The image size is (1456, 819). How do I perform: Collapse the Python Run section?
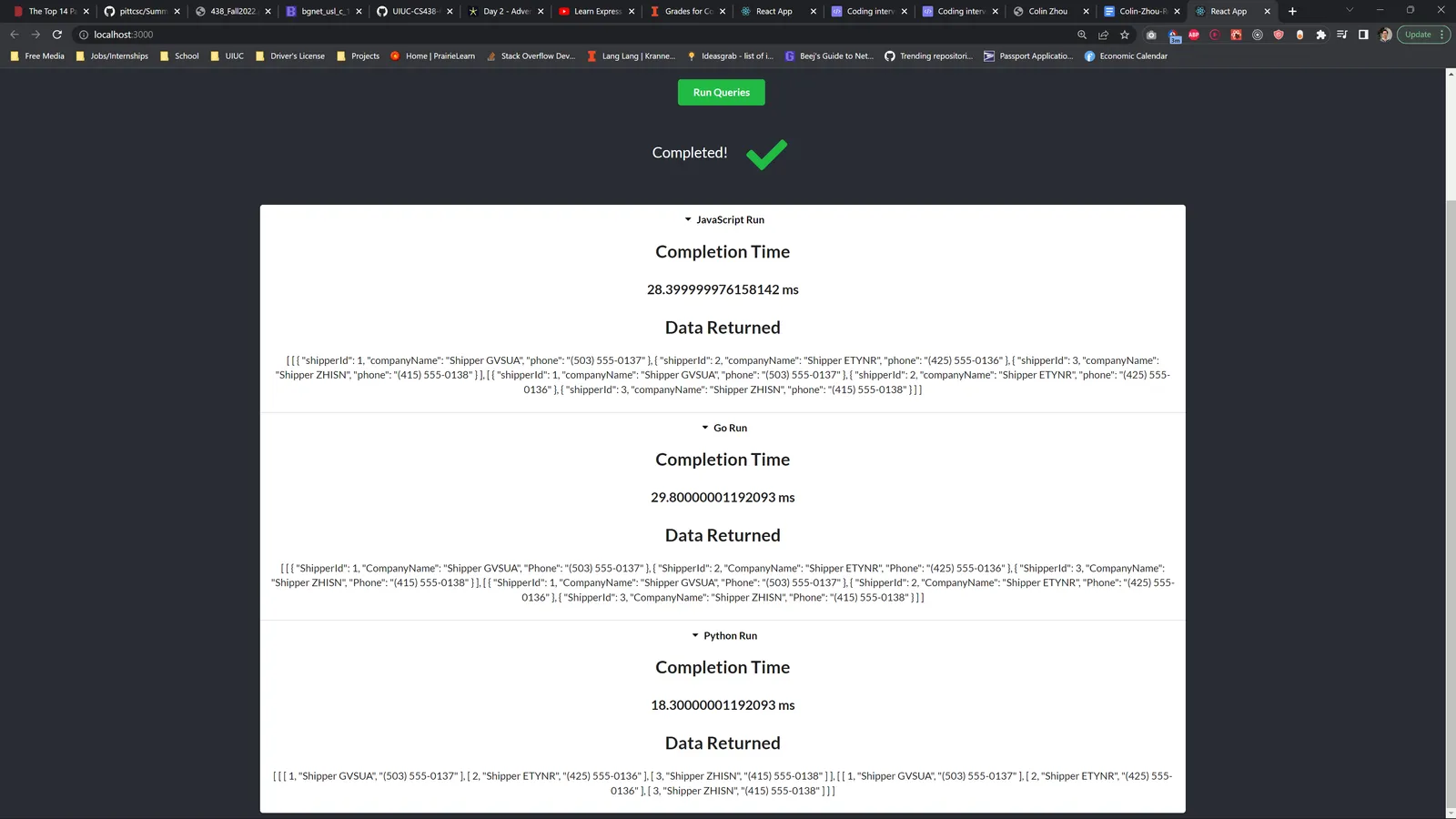point(723,635)
